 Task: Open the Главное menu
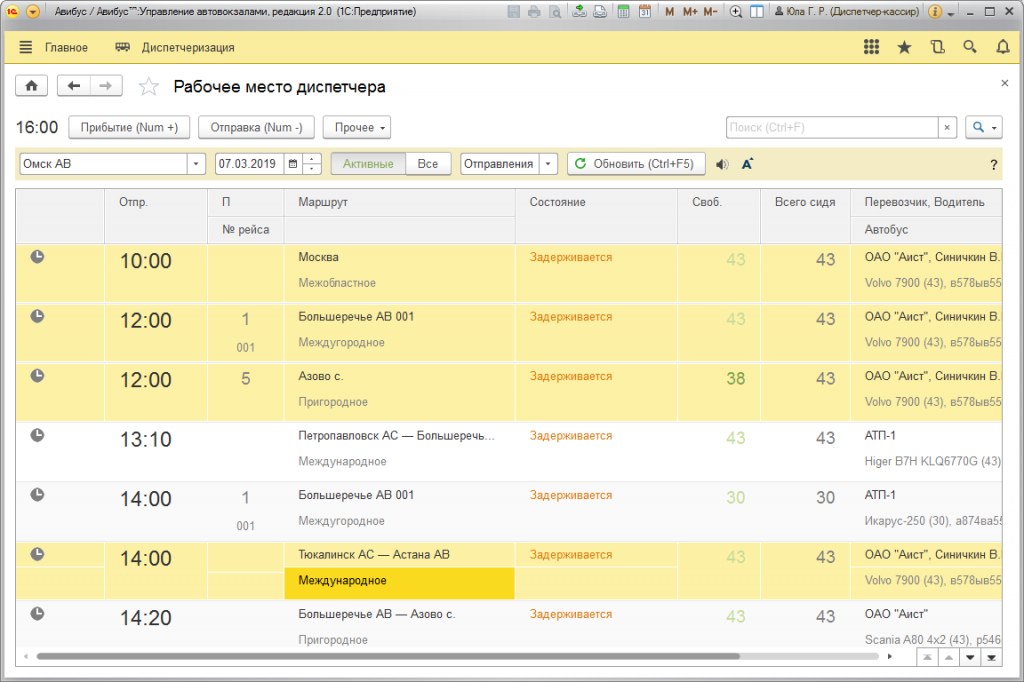coord(54,47)
